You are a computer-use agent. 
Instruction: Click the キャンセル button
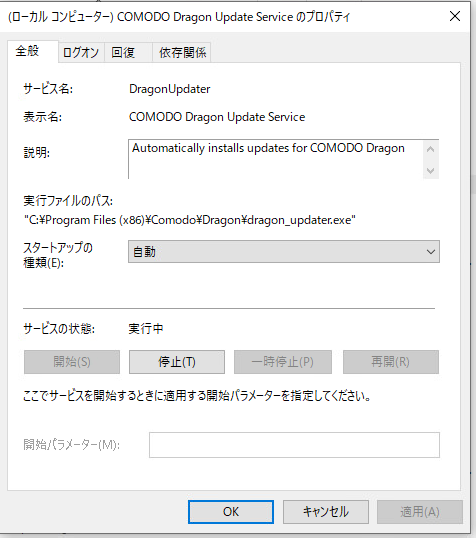click(326, 512)
